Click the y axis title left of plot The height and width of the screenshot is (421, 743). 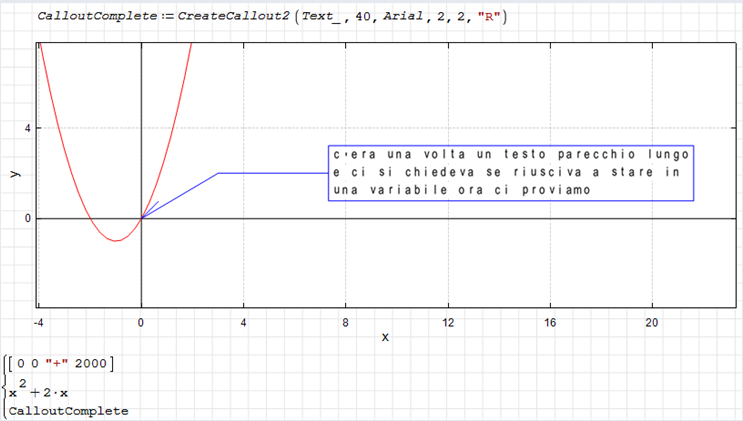[x=14, y=172]
